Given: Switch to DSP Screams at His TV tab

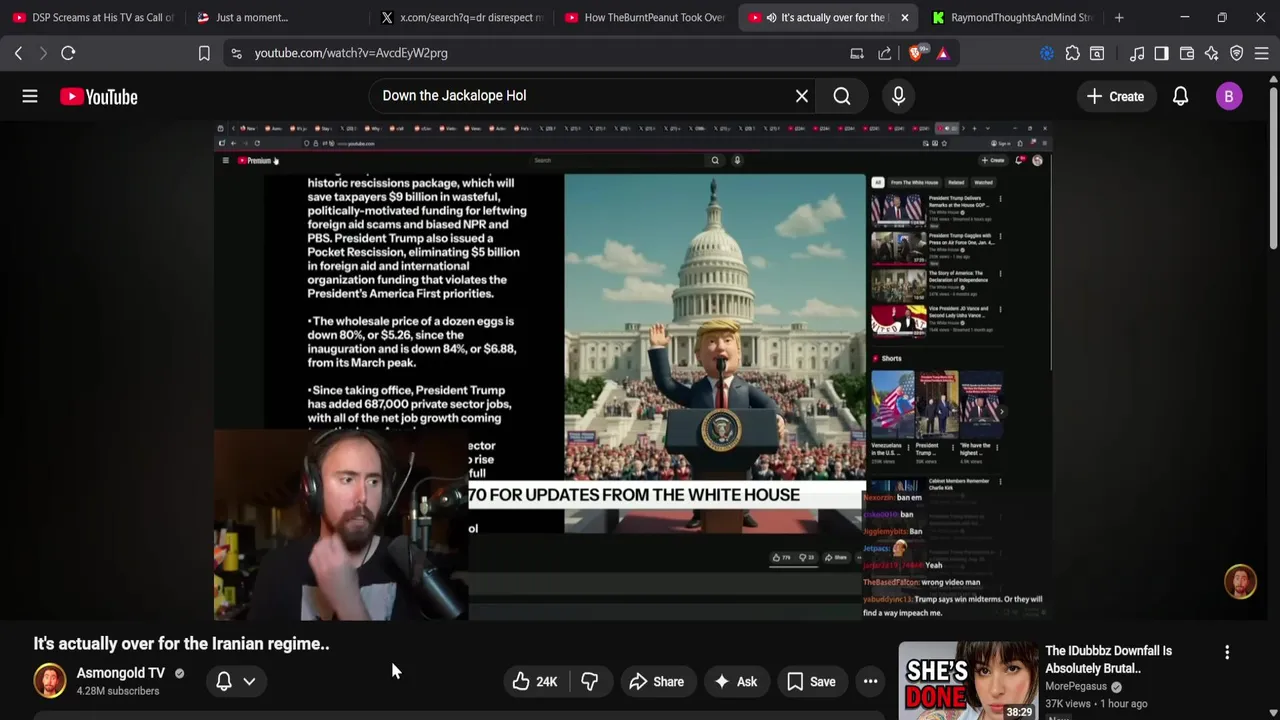Looking at the screenshot, I should (x=93, y=17).
